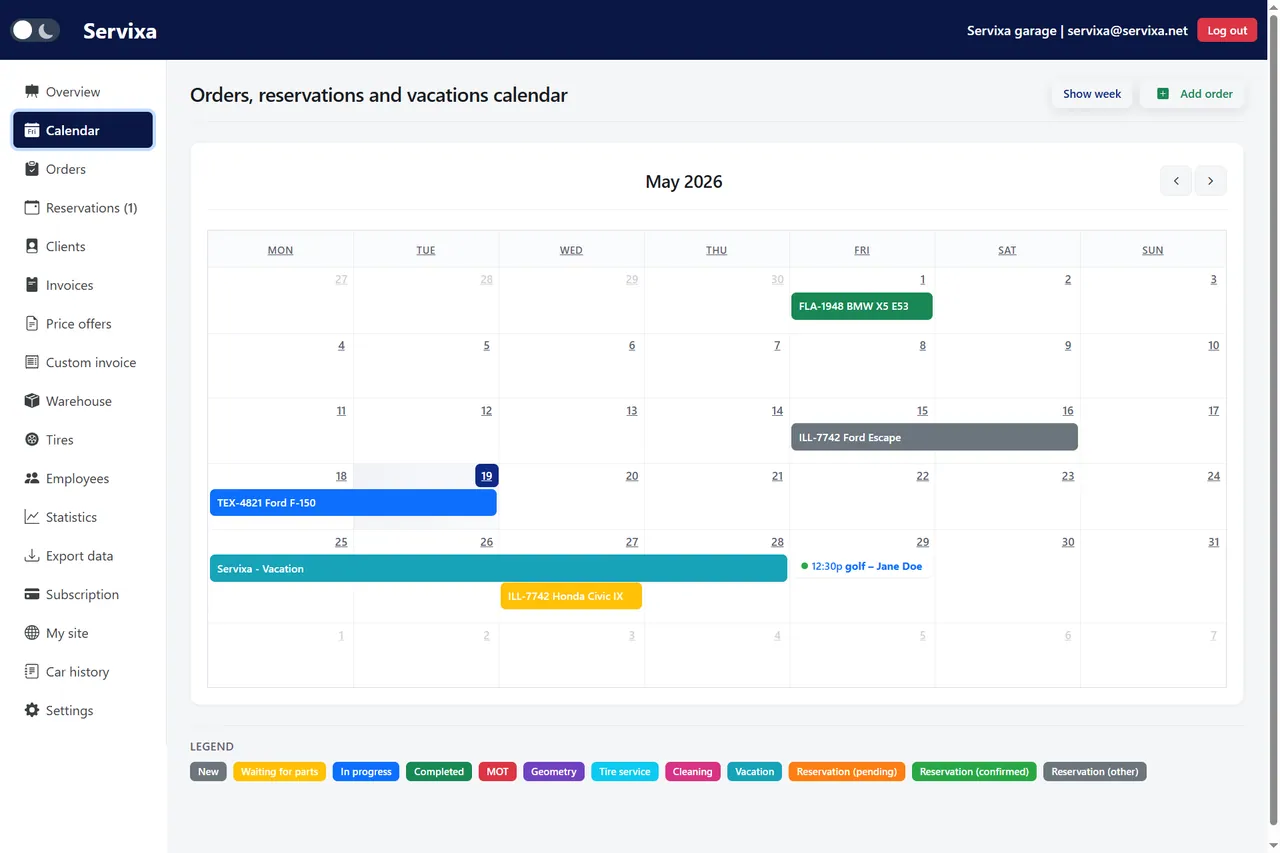Click the Completed legend badge

click(439, 772)
